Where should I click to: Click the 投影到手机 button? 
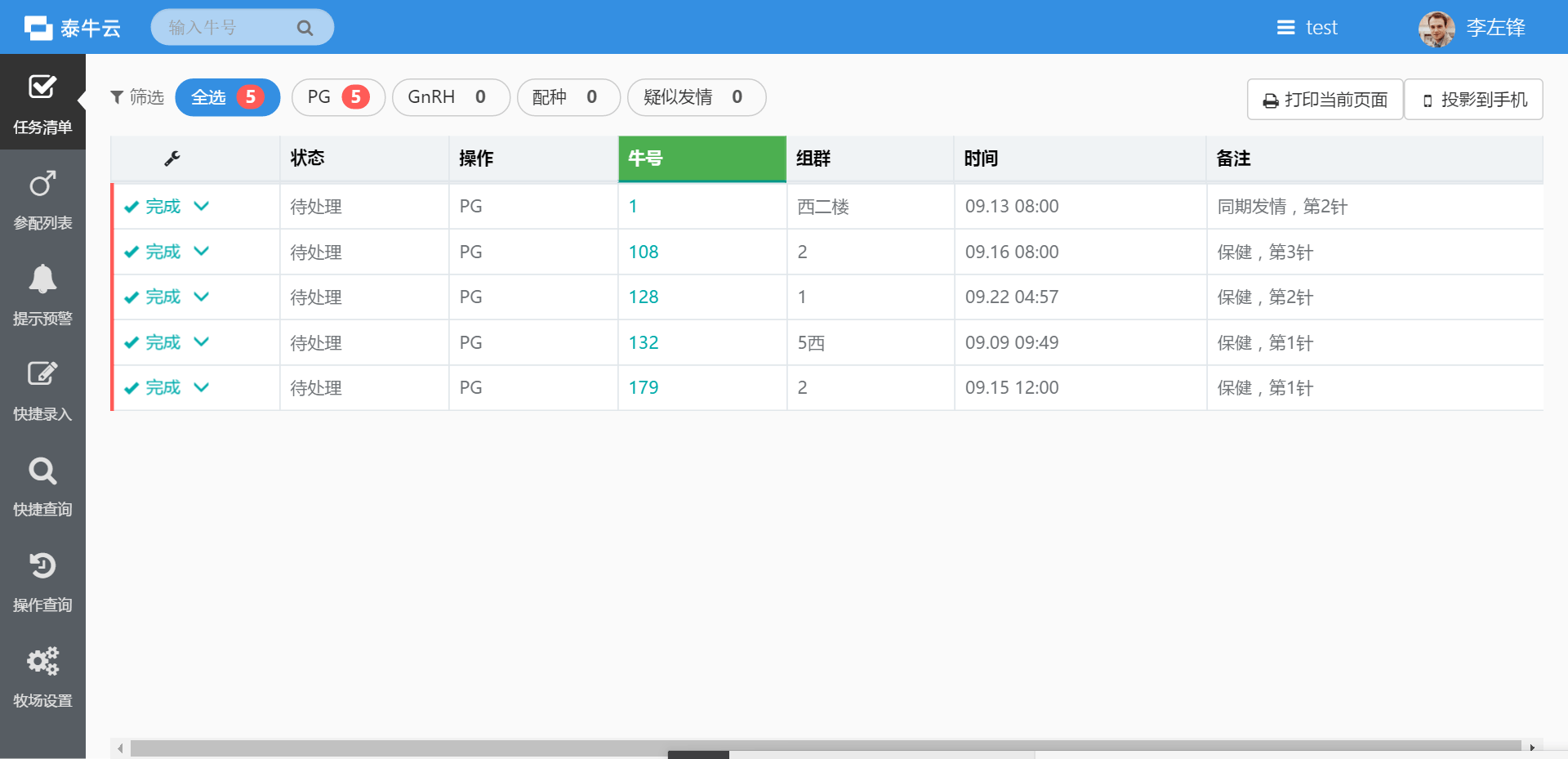click(1474, 100)
